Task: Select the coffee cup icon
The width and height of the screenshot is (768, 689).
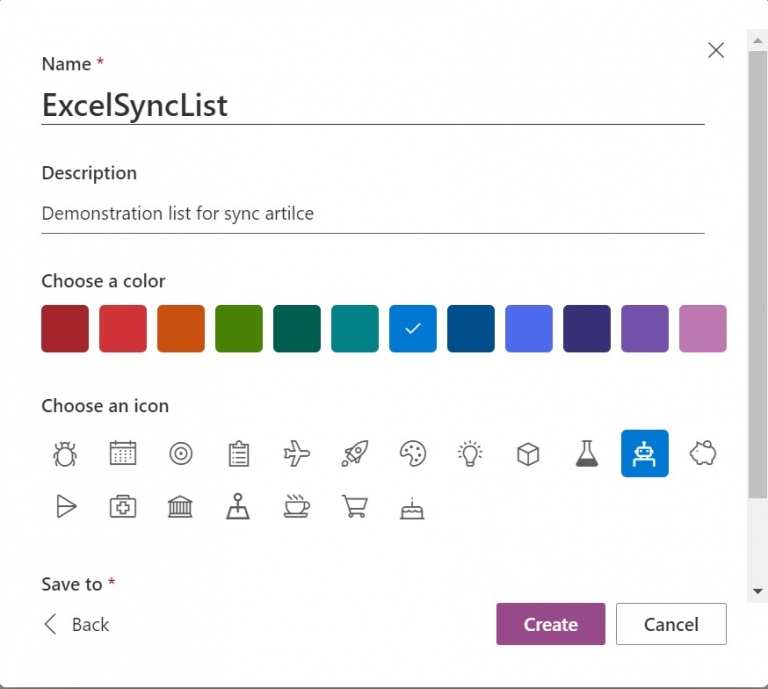Action: [x=296, y=507]
